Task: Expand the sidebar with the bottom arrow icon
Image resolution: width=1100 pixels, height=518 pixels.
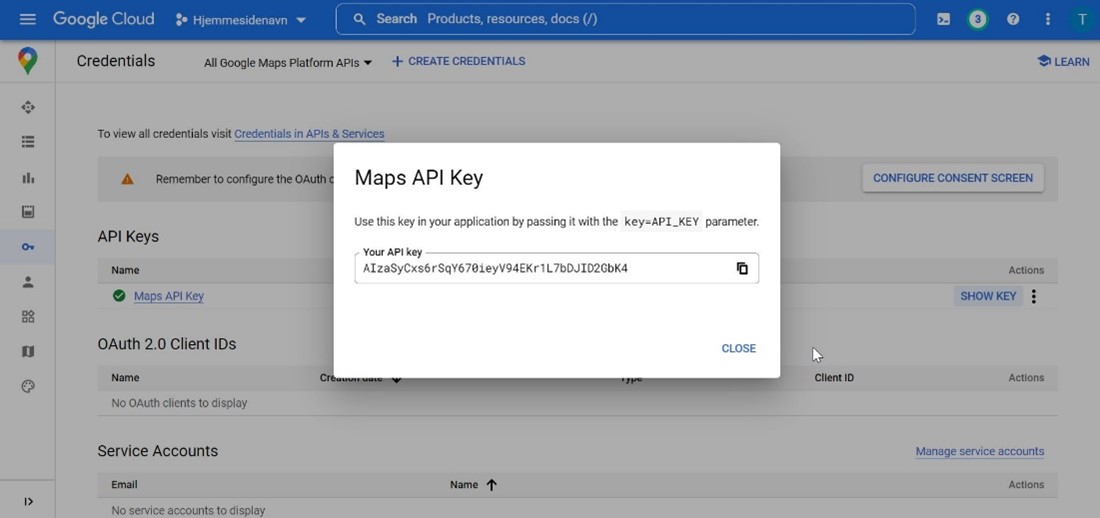Action: [x=28, y=501]
